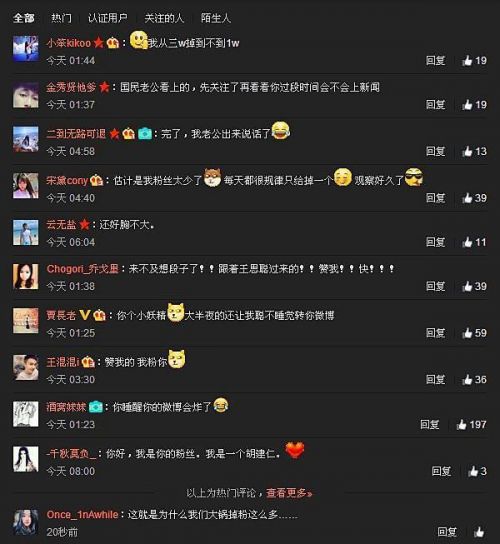The height and width of the screenshot is (544, 500).
Task: Select the 关注的人 tab
Action: click(x=164, y=18)
